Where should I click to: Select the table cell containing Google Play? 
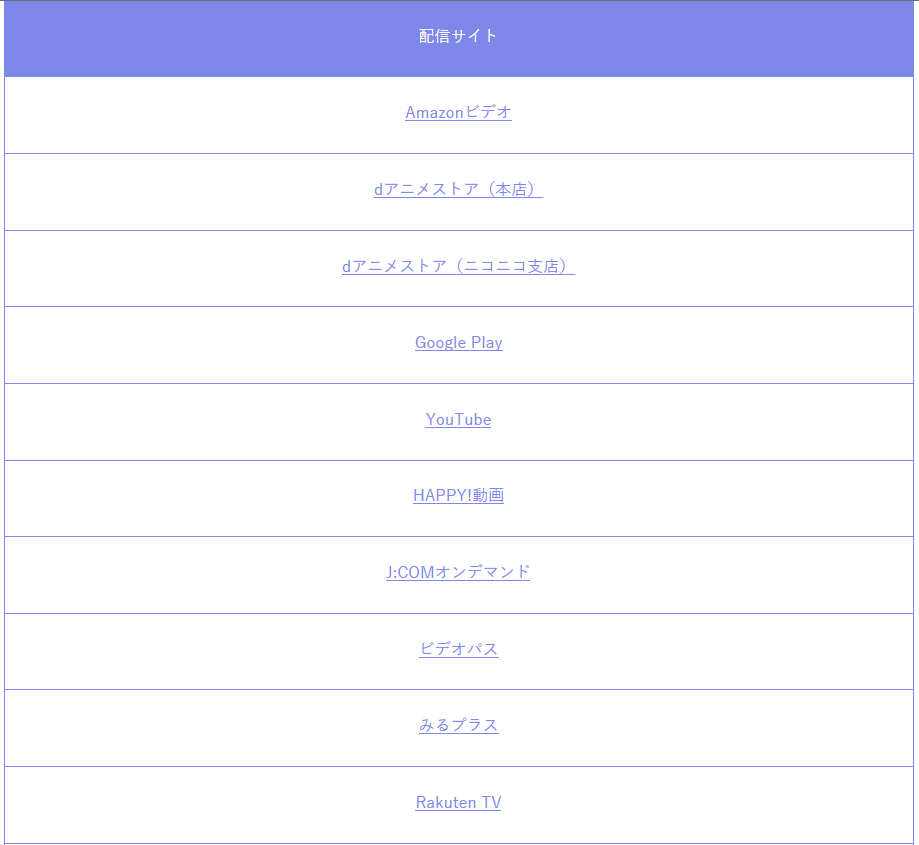point(459,345)
